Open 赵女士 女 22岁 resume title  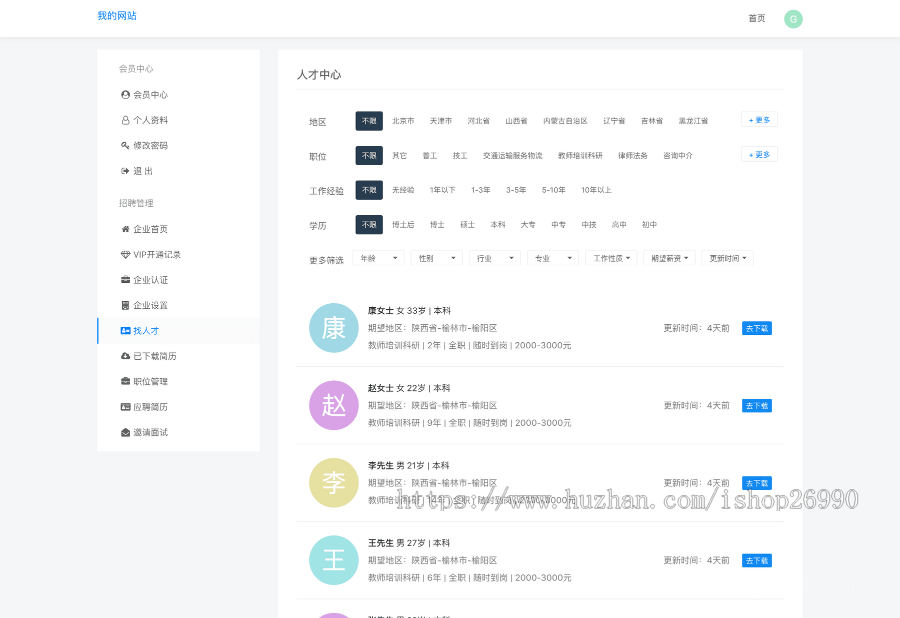409,388
